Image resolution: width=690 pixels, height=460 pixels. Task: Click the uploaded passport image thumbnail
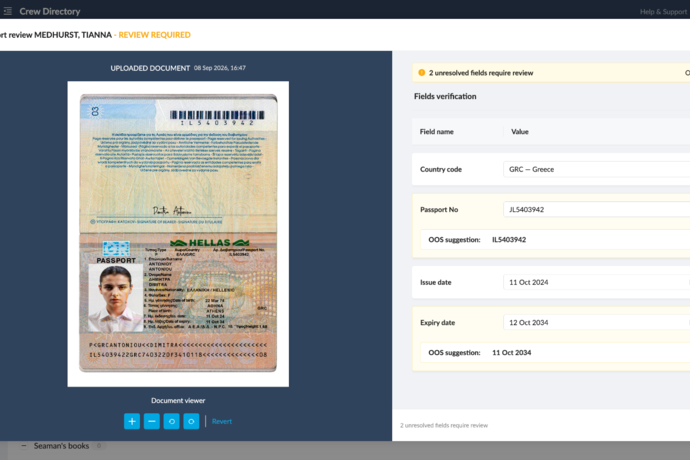178,233
